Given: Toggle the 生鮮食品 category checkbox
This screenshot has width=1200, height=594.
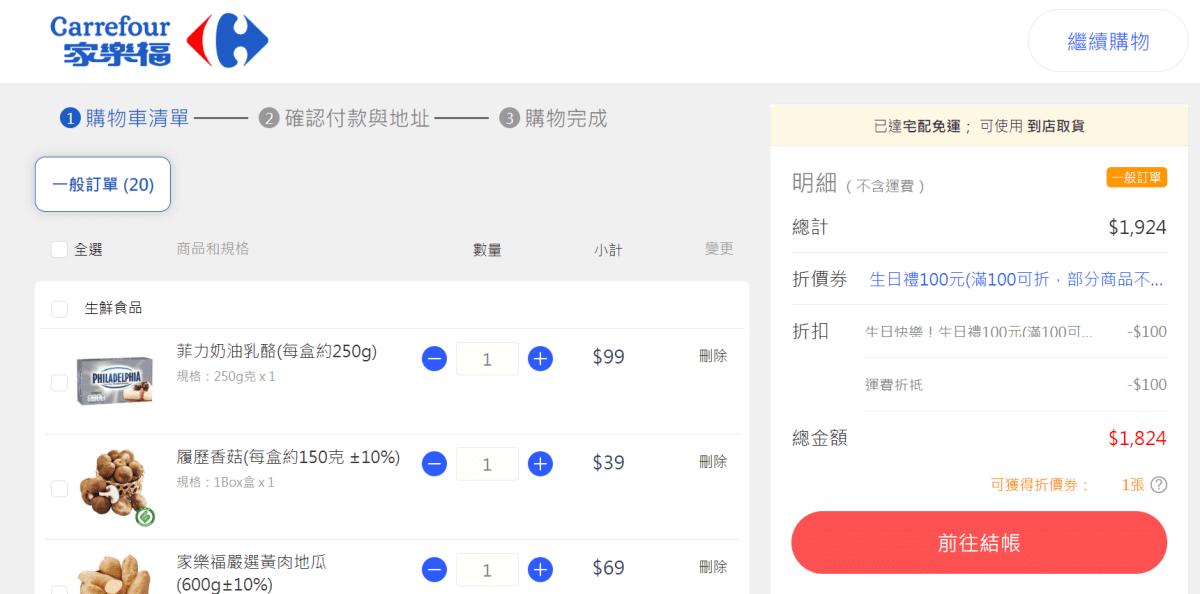Looking at the screenshot, I should (x=59, y=309).
